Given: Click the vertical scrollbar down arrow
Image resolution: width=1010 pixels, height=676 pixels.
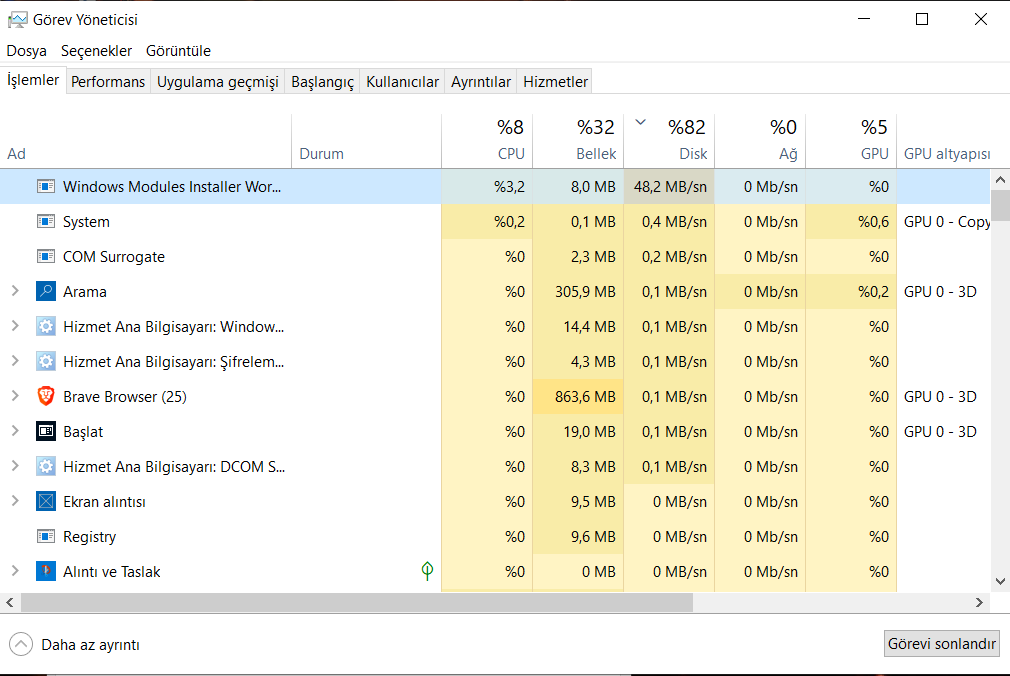Looking at the screenshot, I should tap(999, 580).
